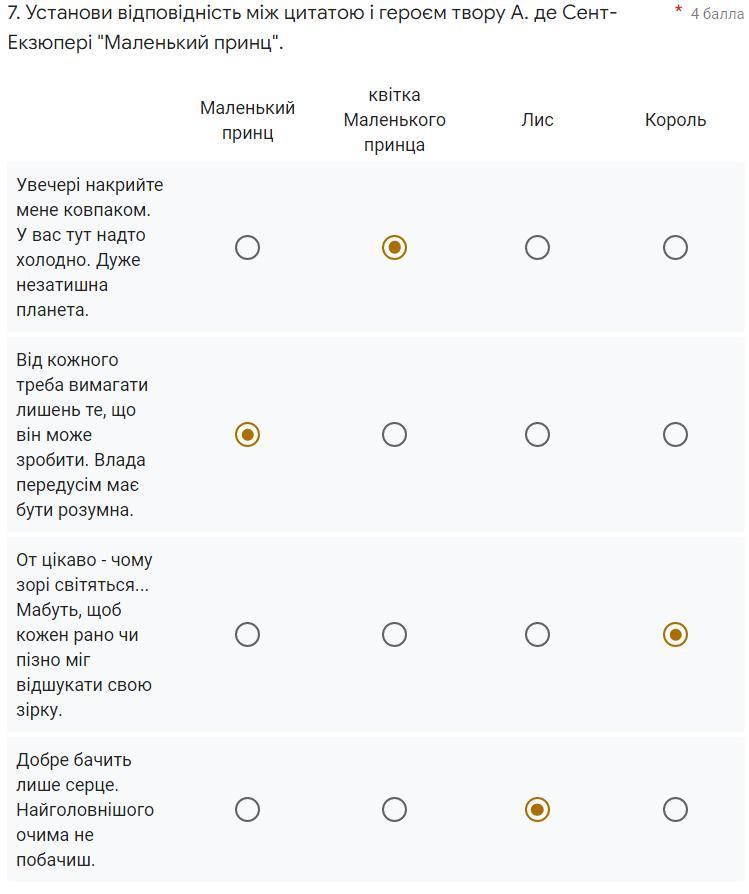Screen dimensions: 749x894
Task: Select квітка for the зорі світяться quote
Action: point(394,635)
